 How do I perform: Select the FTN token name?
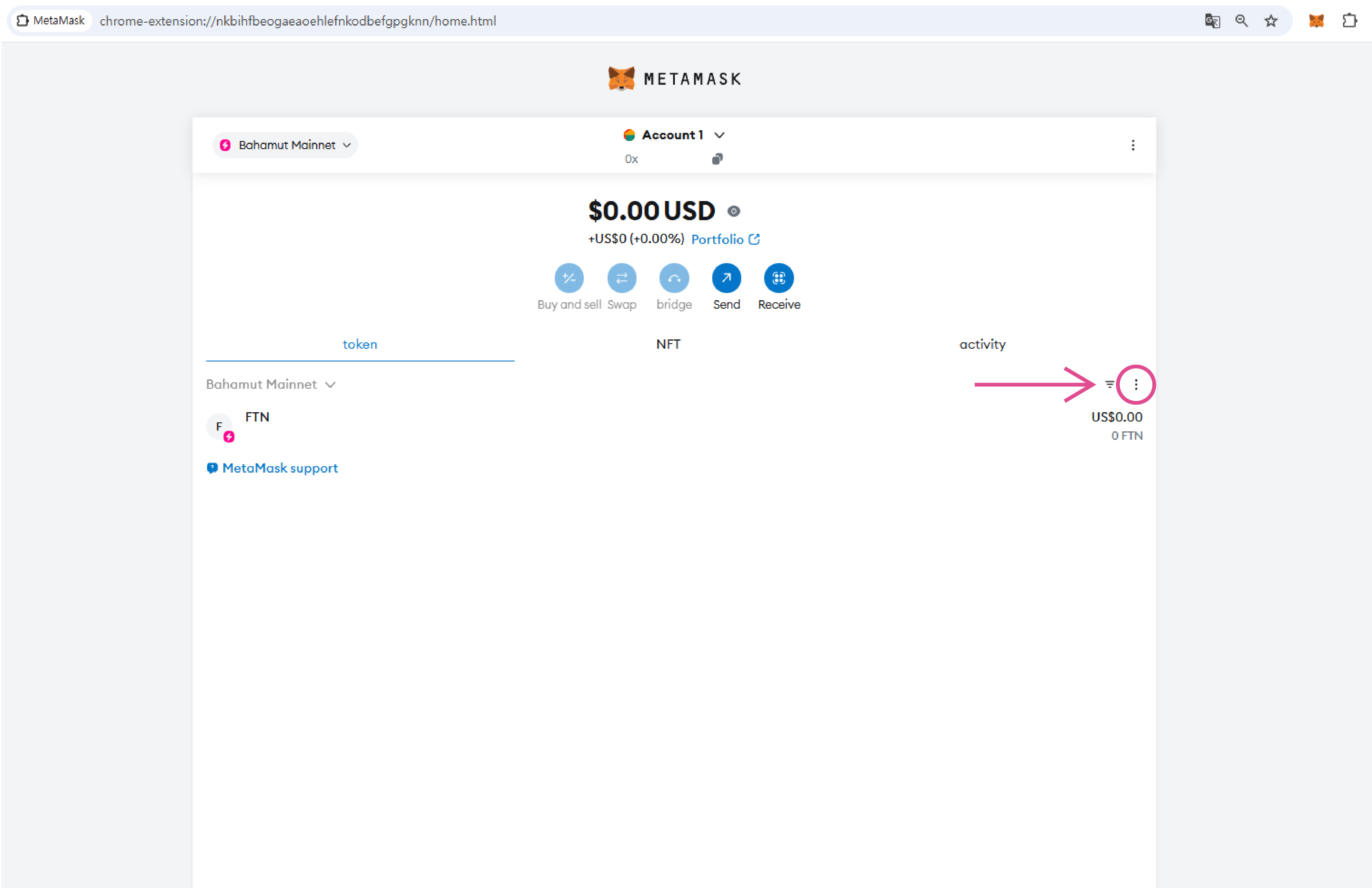point(257,417)
